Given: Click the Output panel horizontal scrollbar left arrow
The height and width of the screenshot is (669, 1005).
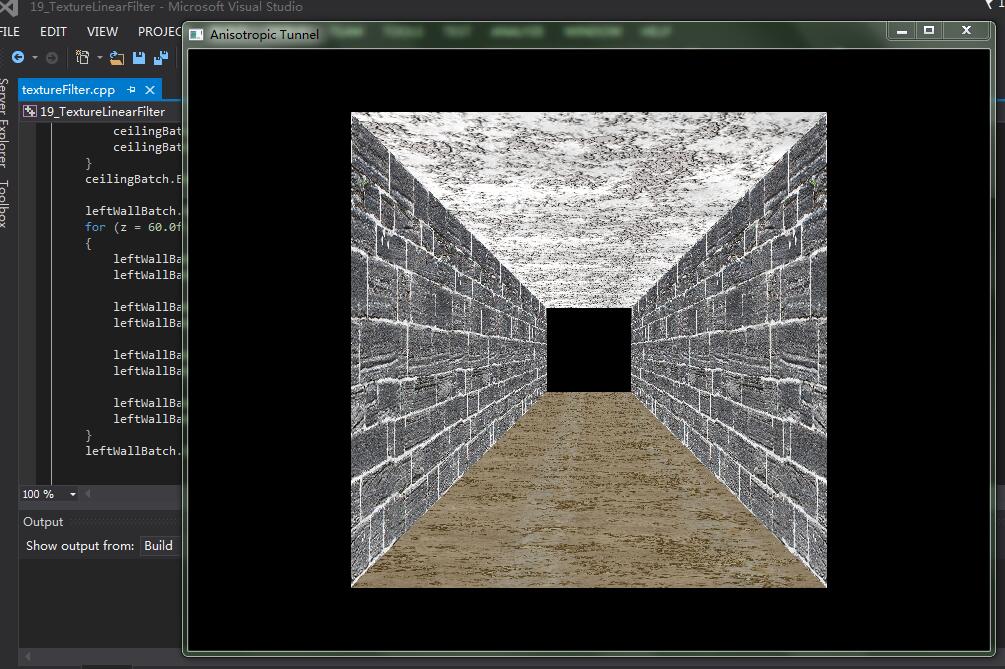Looking at the screenshot, I should (x=28, y=657).
